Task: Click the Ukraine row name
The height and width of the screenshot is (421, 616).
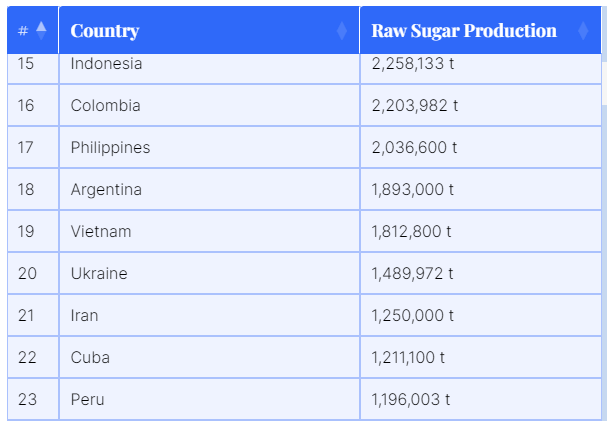Action: pos(99,274)
